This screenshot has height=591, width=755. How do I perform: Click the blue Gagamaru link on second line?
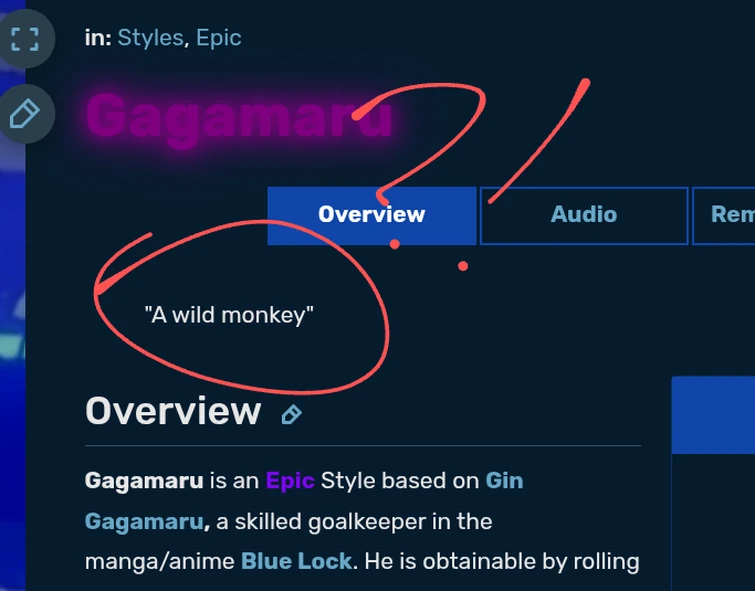pos(144,522)
